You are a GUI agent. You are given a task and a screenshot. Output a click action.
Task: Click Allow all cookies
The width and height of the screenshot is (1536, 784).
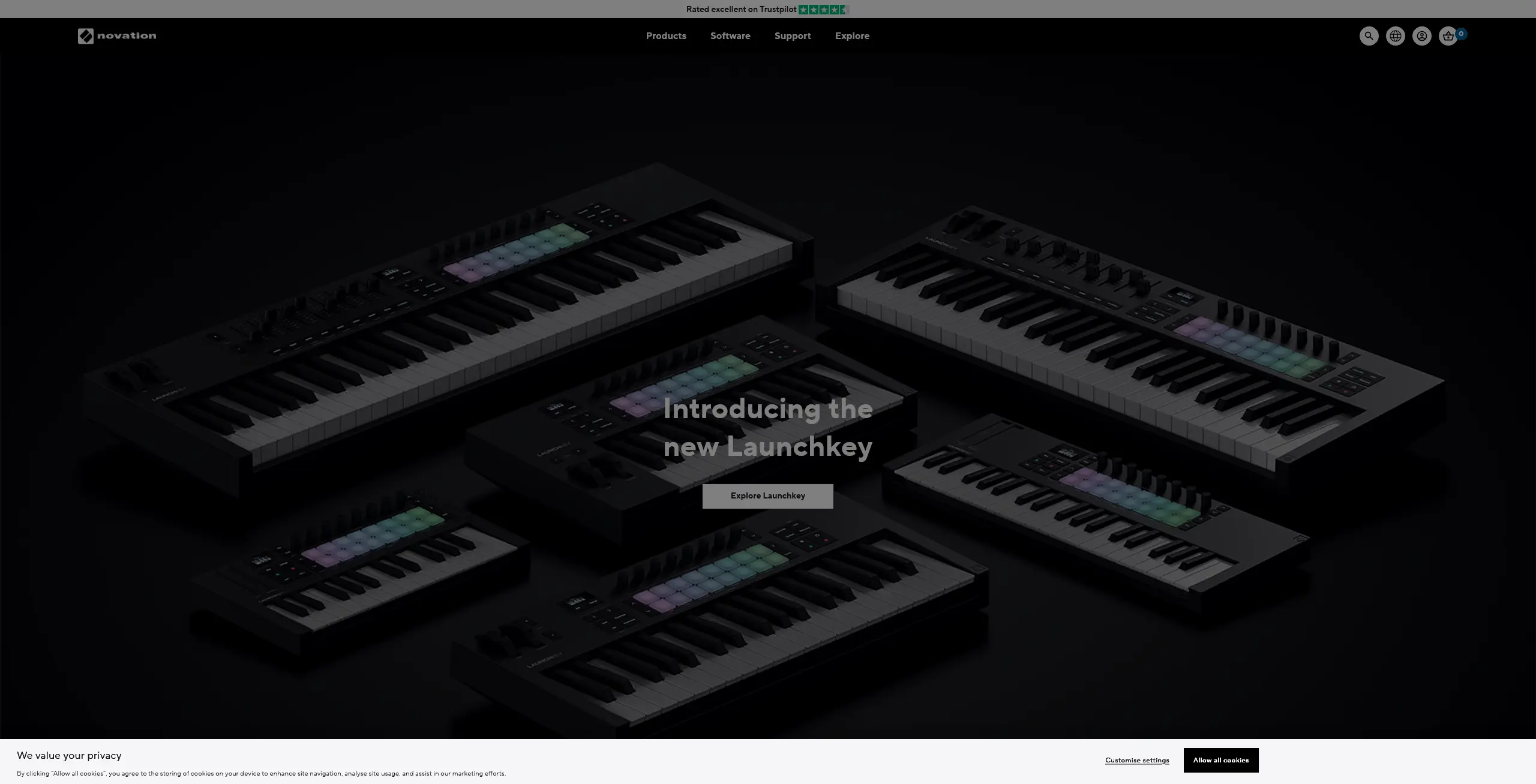pyautogui.click(x=1221, y=760)
